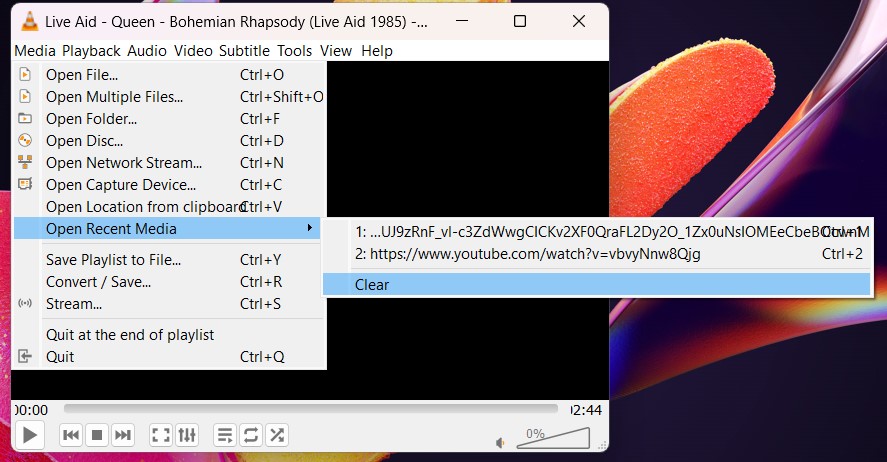
Task: Open recent YouTube watch URL item 2
Action: (597, 254)
